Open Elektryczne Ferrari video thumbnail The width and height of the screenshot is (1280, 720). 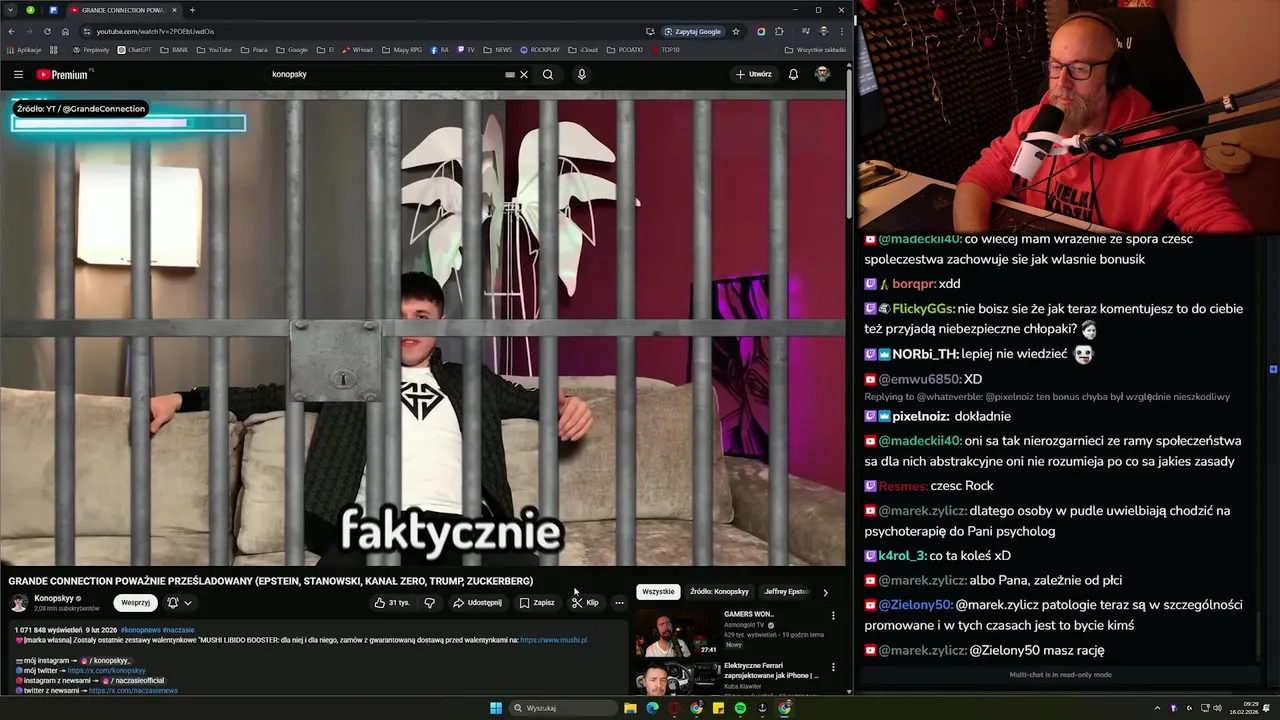678,677
